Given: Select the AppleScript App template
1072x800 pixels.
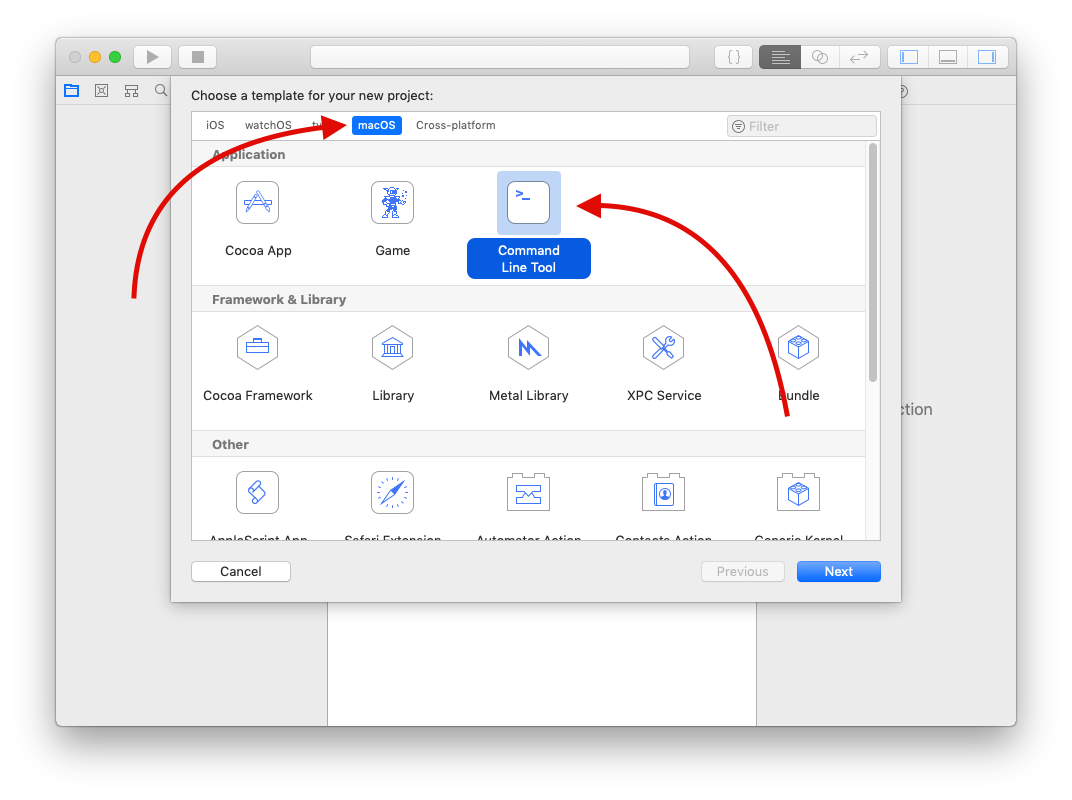Looking at the screenshot, I should (x=257, y=493).
